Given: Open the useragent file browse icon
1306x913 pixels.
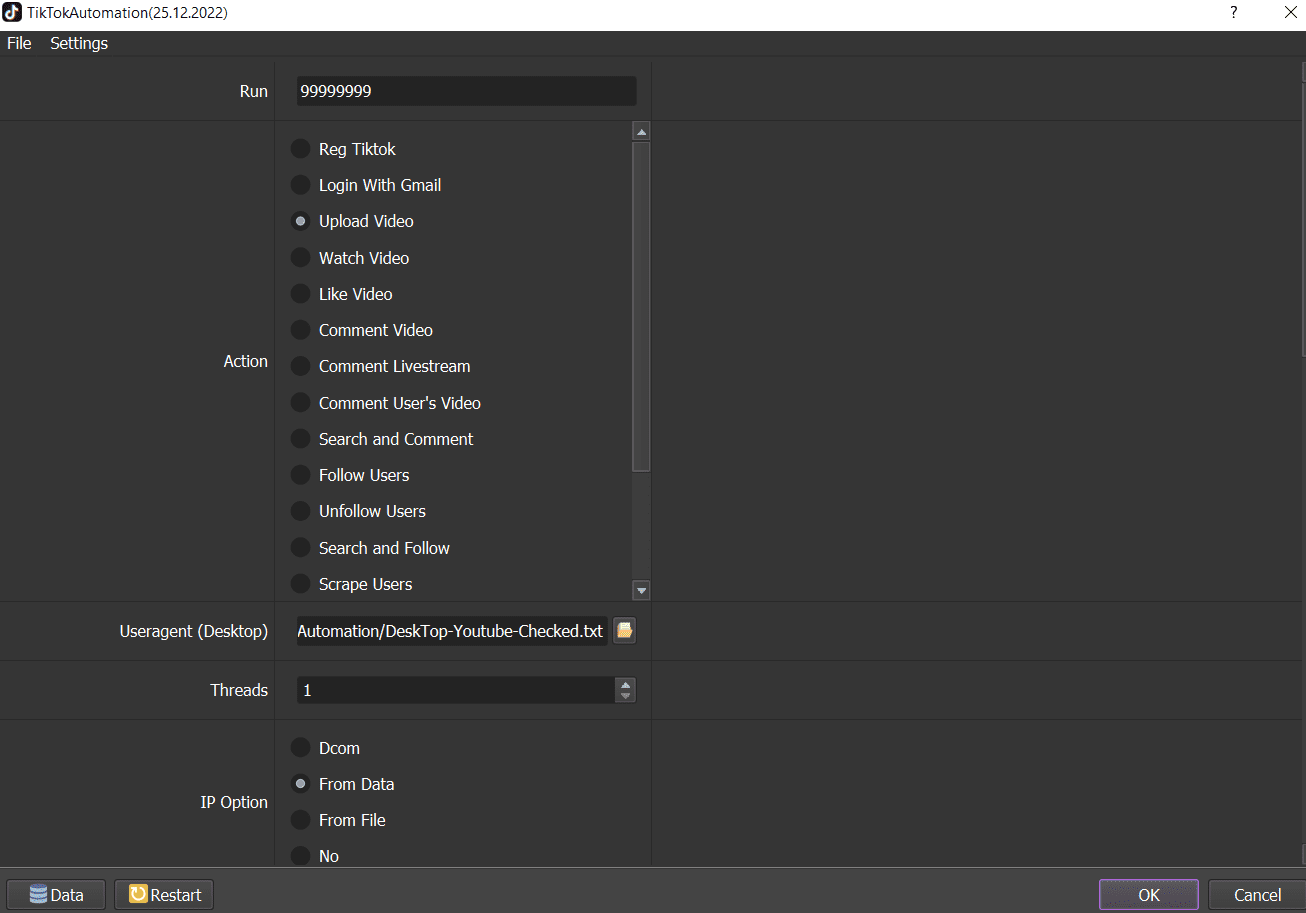Looking at the screenshot, I should [624, 630].
